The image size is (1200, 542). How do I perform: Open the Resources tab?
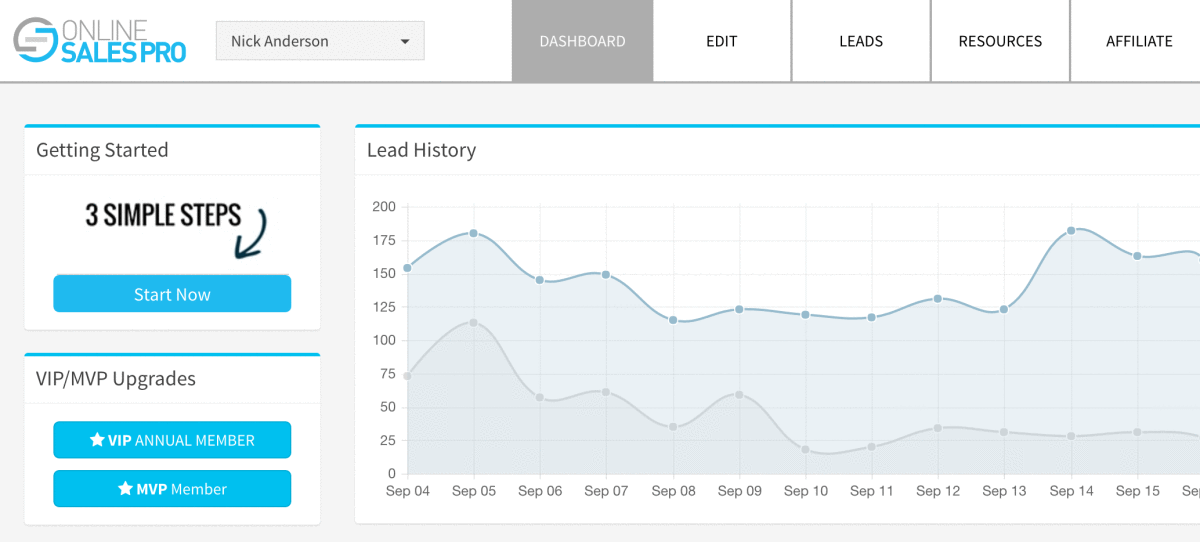(x=1000, y=41)
